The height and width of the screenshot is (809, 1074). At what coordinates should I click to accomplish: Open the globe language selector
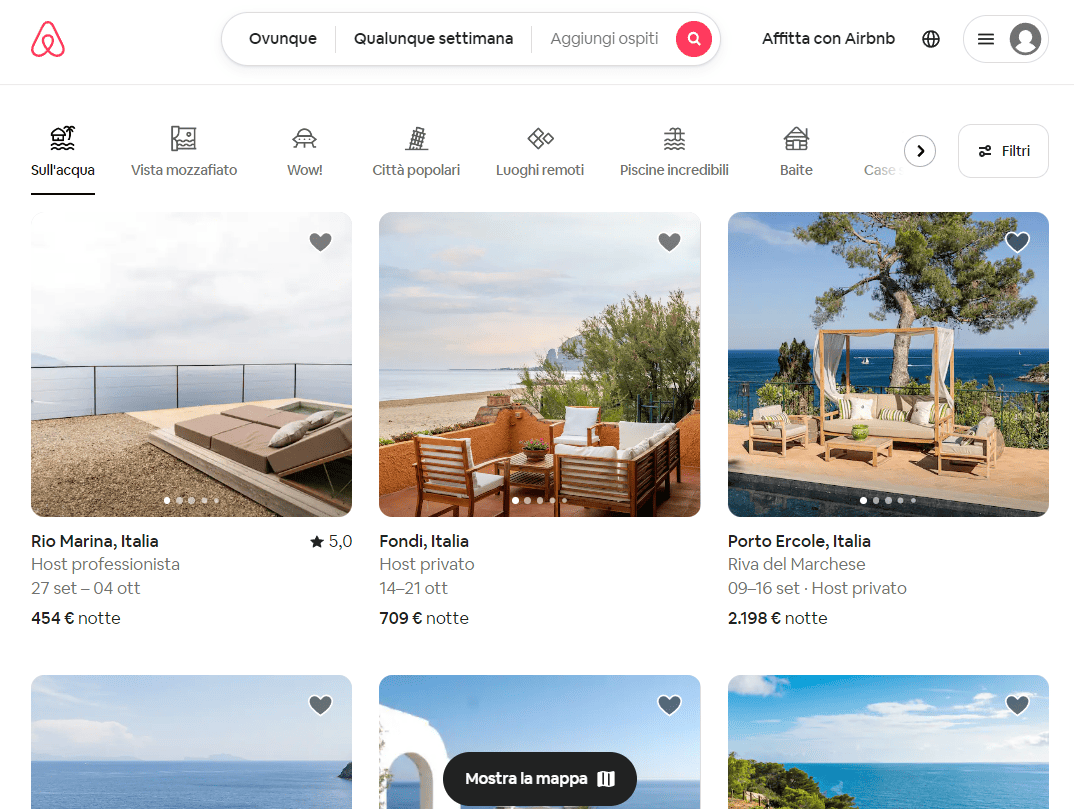click(931, 39)
